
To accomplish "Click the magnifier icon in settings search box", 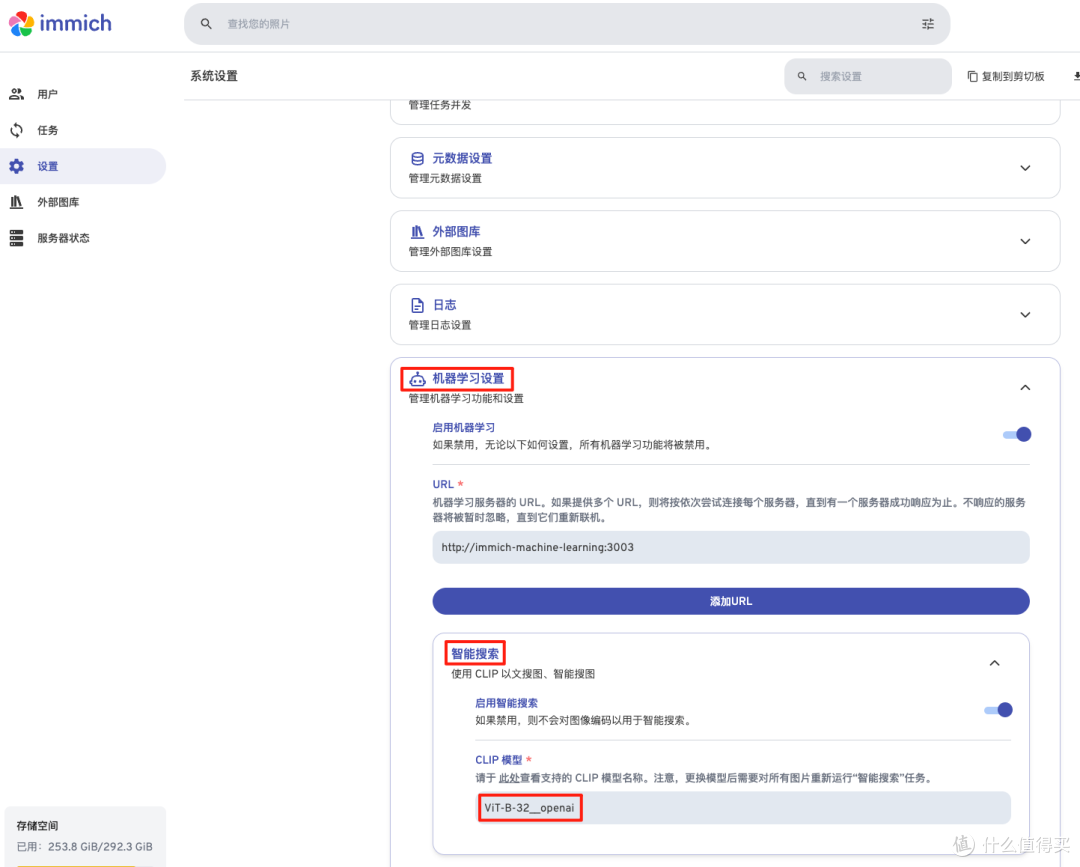I will pyautogui.click(x=802, y=76).
